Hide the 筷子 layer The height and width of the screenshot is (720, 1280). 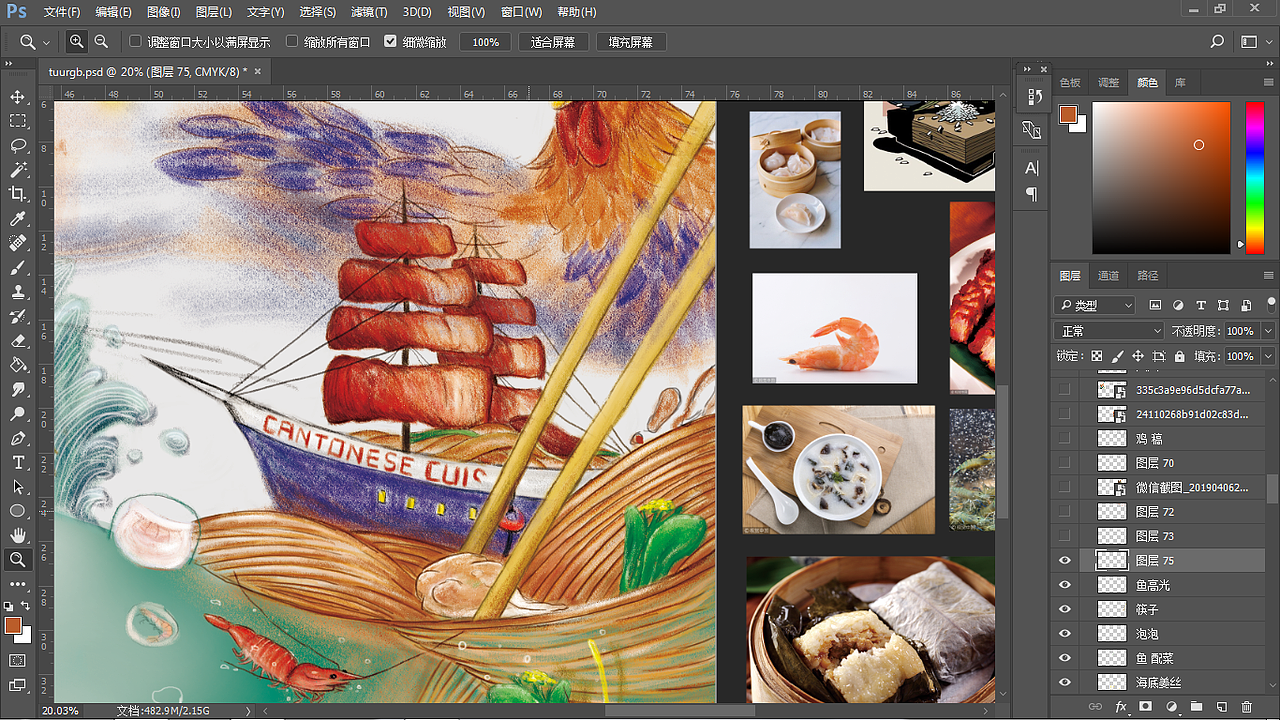point(1064,609)
